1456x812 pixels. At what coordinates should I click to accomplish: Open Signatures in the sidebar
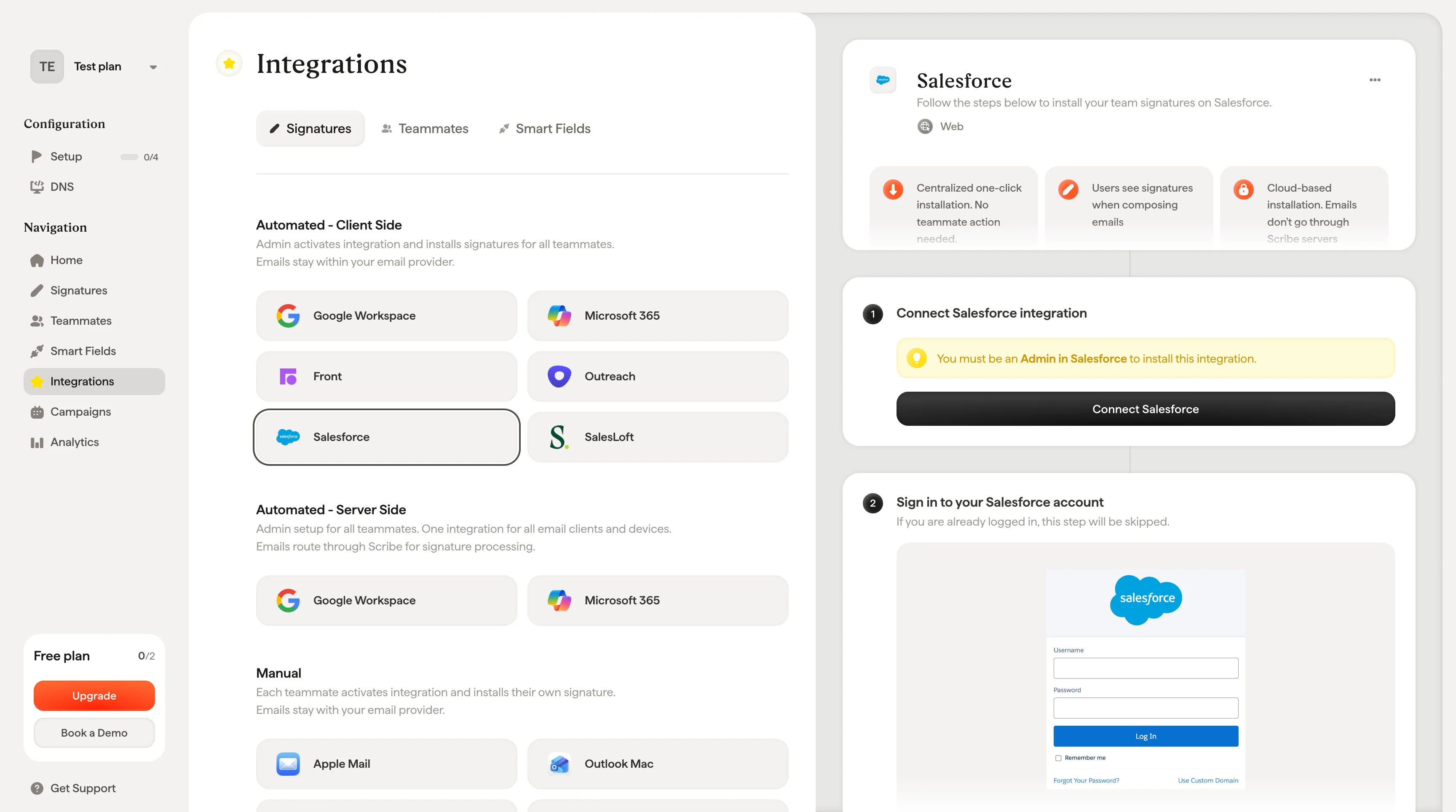tap(94, 291)
